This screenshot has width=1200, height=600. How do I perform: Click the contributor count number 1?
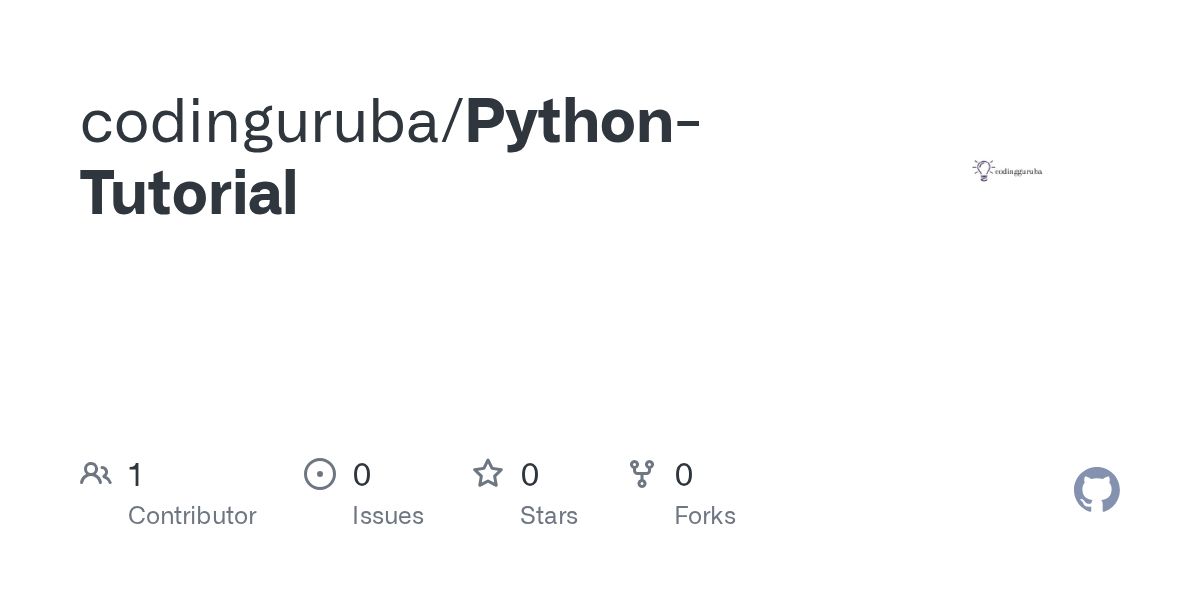[136, 475]
